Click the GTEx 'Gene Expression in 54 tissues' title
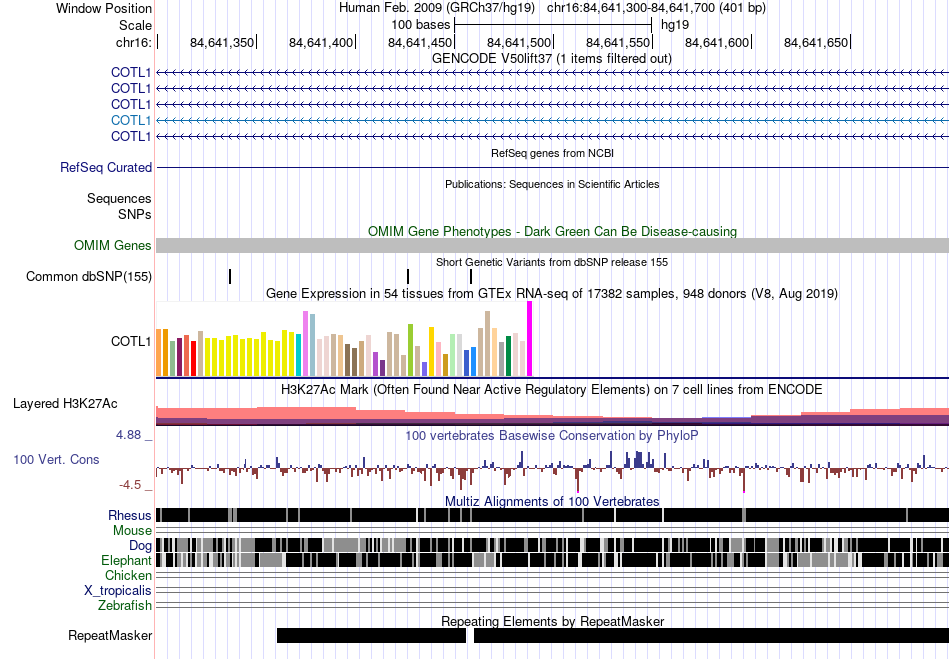Viewport: 950px width, 659px height. coord(552,294)
